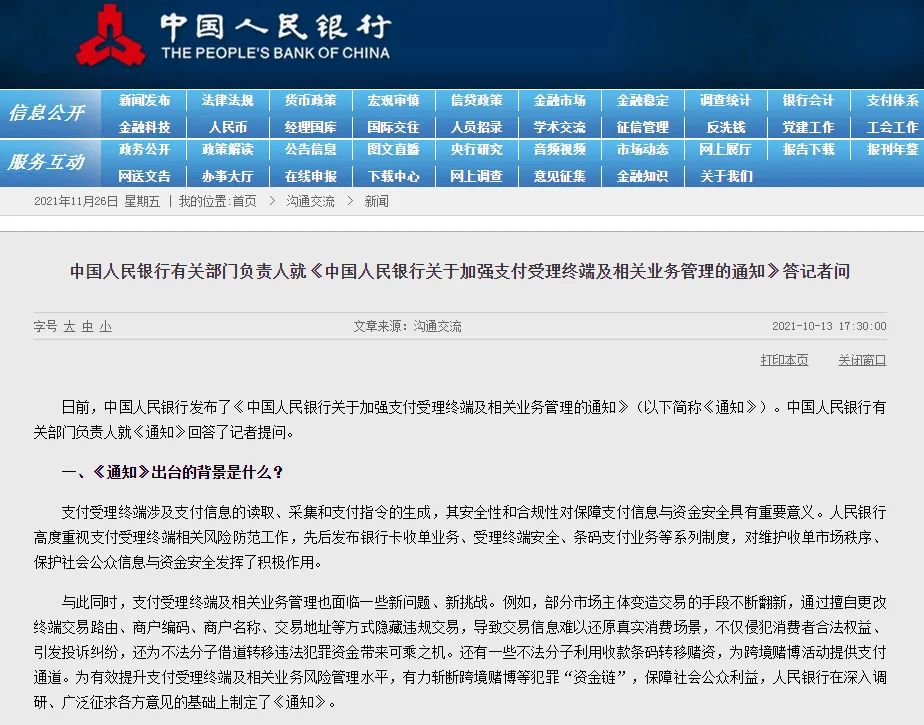Image resolution: width=924 pixels, height=725 pixels.
Task: Go to 宏观审慎 section
Action: [x=394, y=101]
